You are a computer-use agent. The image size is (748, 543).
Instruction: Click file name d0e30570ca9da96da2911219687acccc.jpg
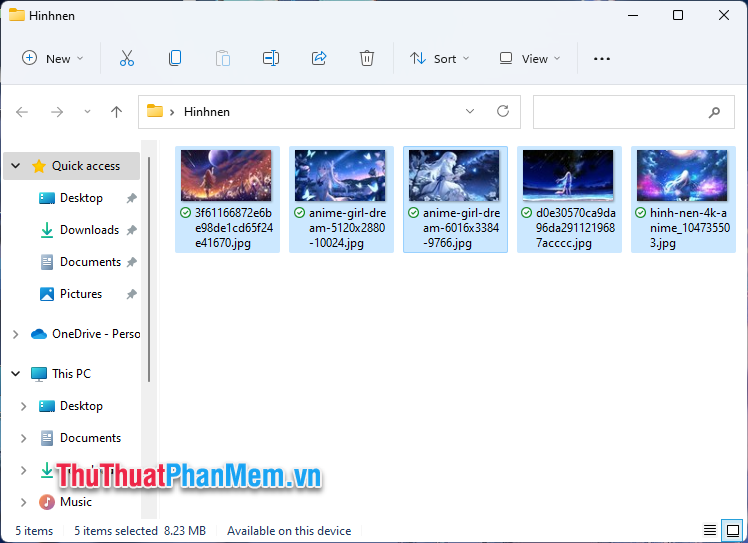tap(575, 228)
